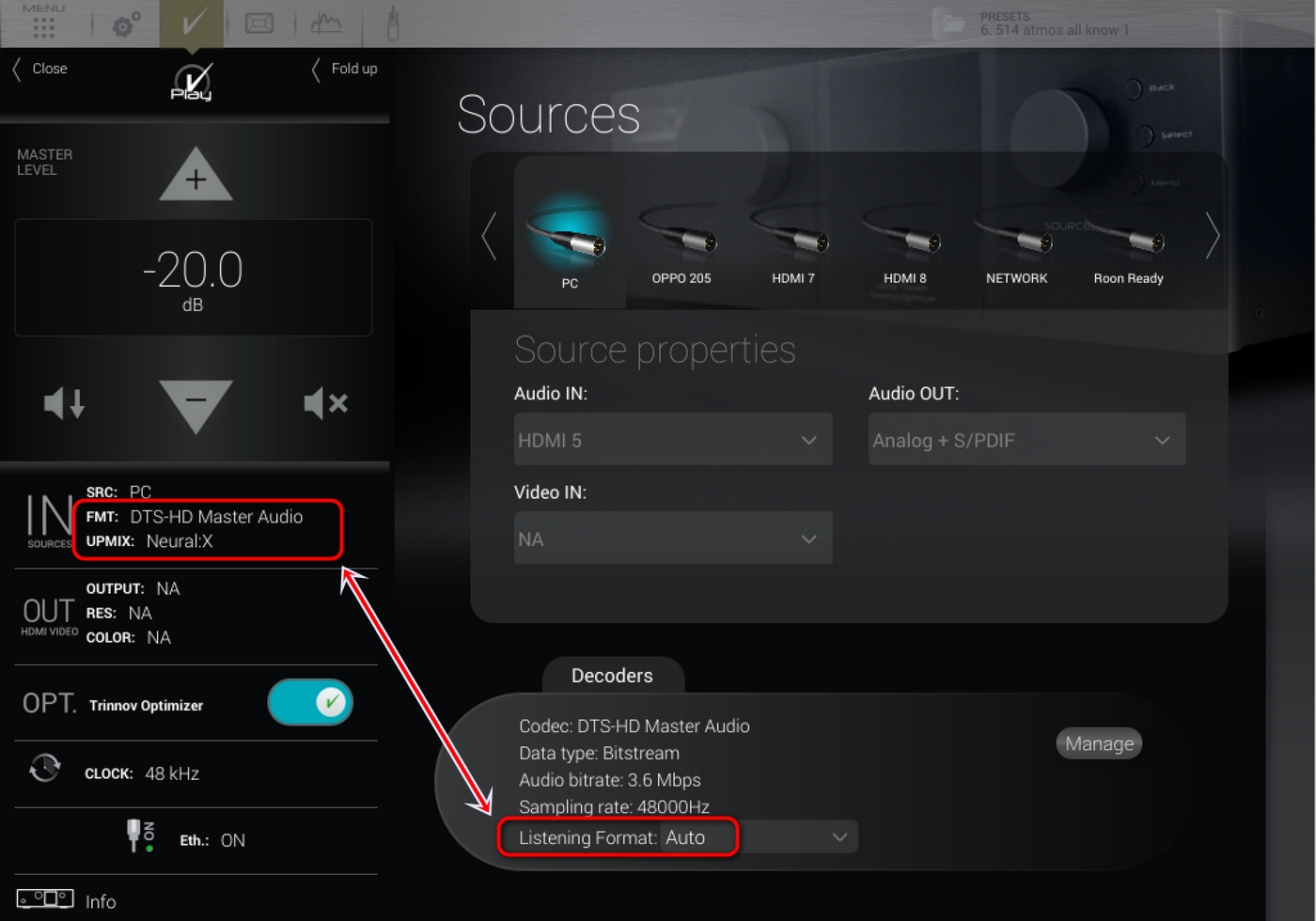Select the Roon Ready source
Image resolution: width=1316 pixels, height=921 pixels.
tap(1128, 242)
